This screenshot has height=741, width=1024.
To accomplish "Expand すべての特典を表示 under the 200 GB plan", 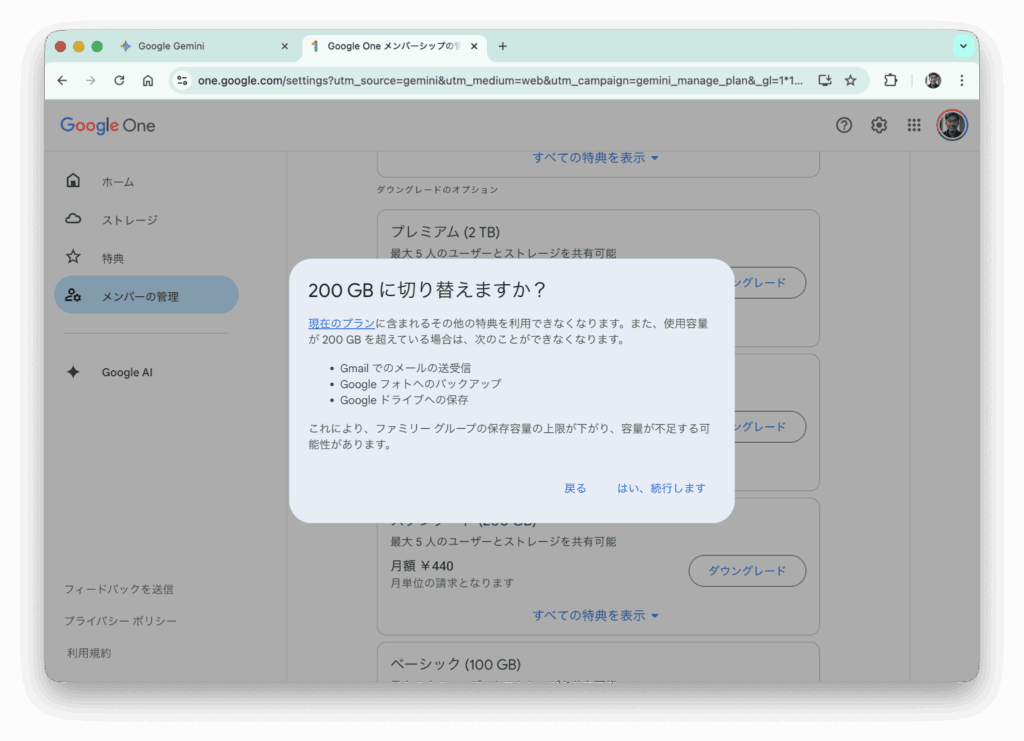I will [596, 616].
